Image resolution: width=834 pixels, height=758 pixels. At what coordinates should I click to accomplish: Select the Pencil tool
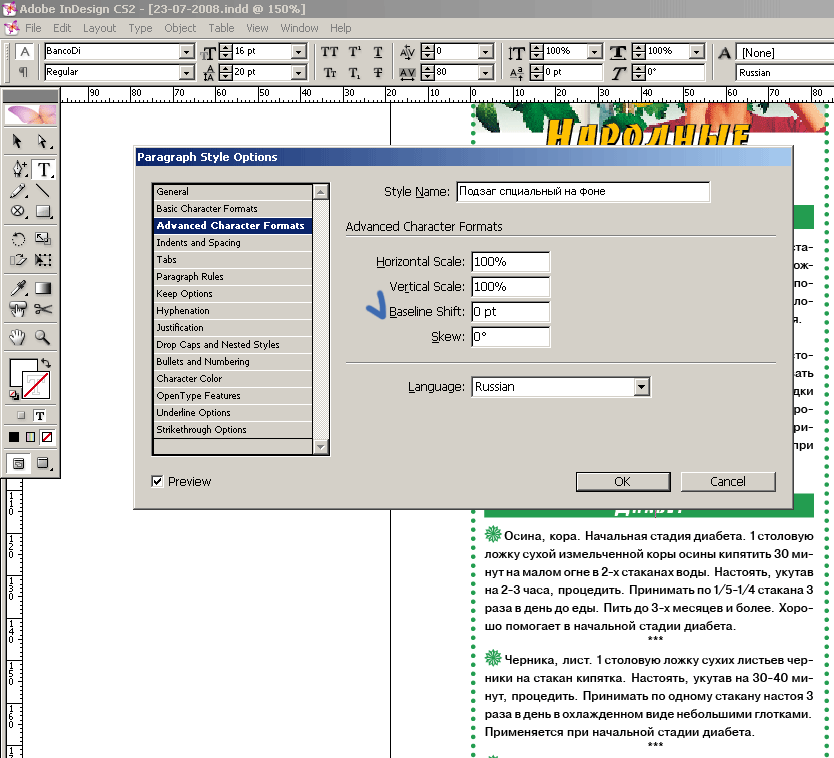(18, 191)
